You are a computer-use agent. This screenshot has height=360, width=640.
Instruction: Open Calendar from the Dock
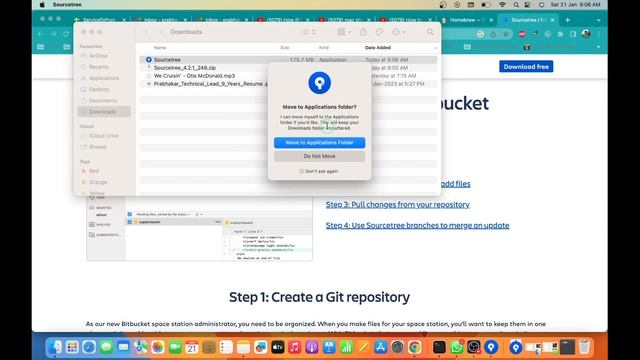coord(192,347)
